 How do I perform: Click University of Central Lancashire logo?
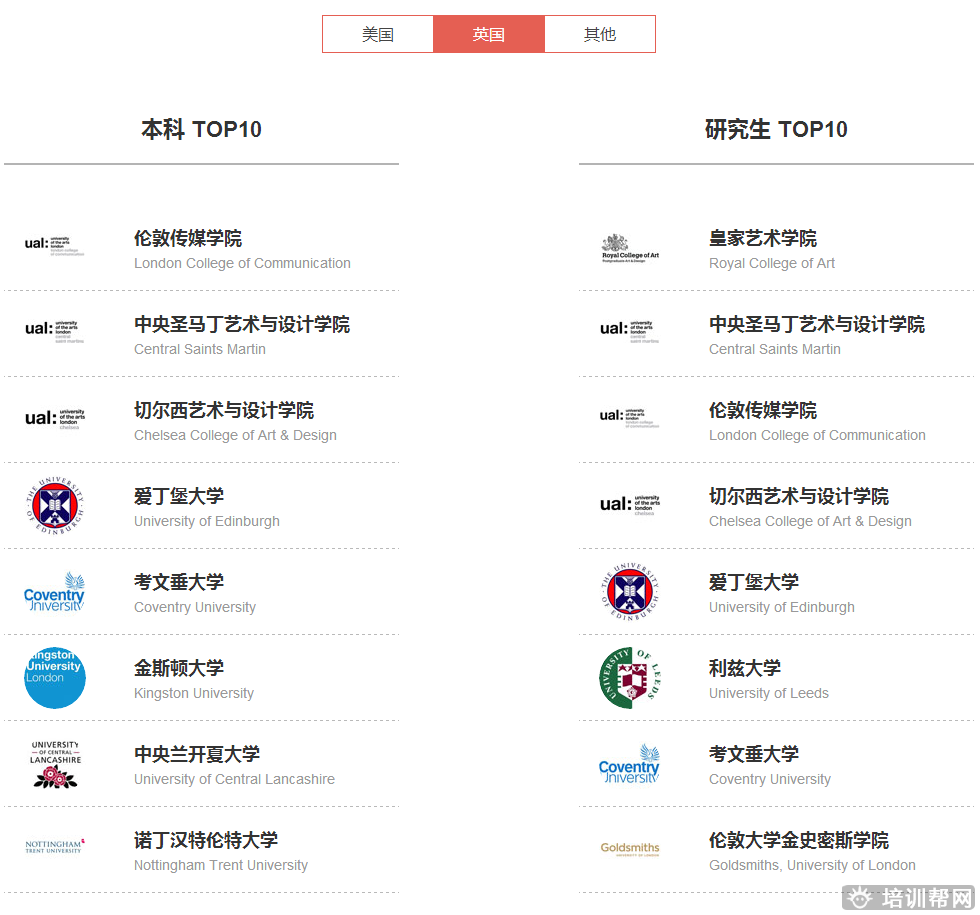(55, 764)
